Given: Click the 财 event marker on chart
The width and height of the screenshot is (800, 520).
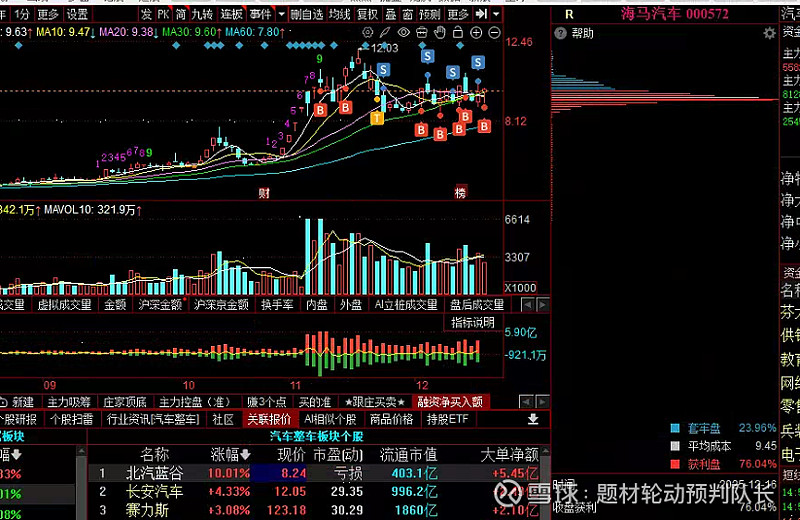Looking at the screenshot, I should coord(264,193).
